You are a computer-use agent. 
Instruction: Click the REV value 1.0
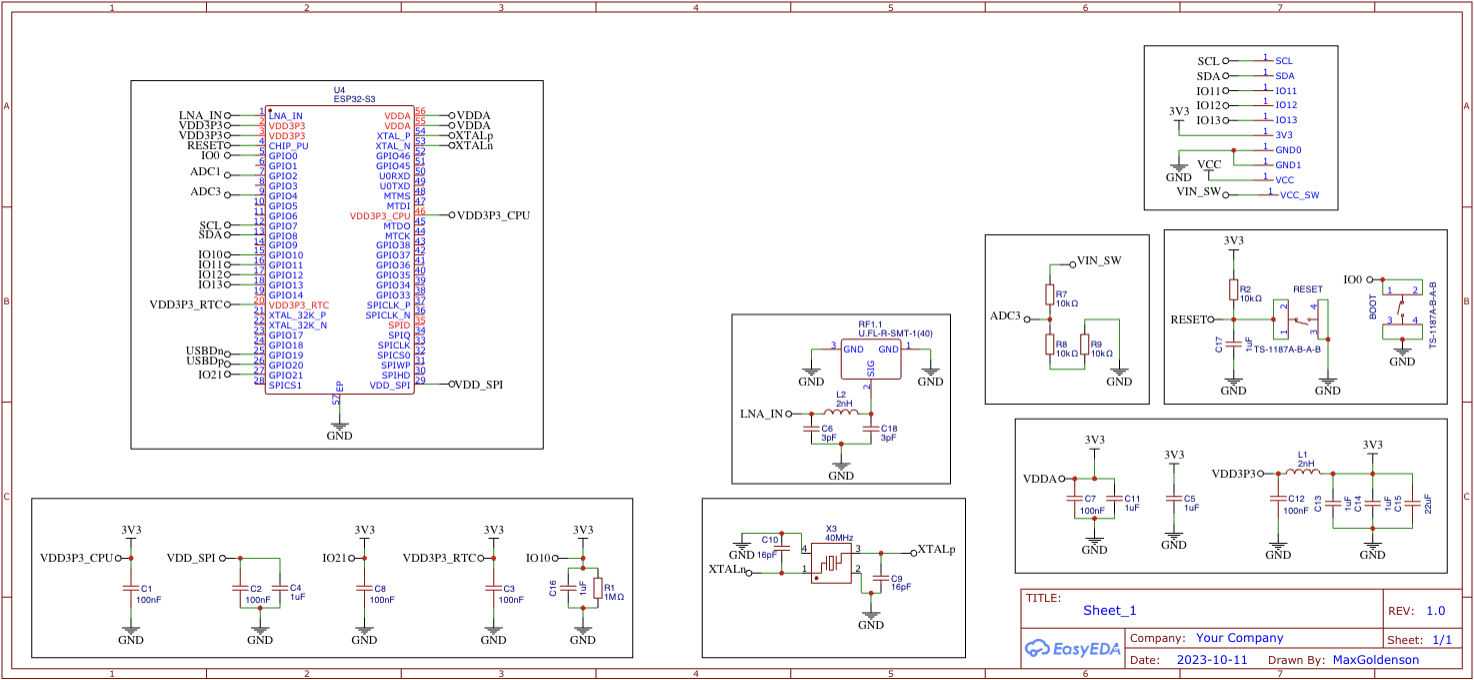(x=1436, y=611)
